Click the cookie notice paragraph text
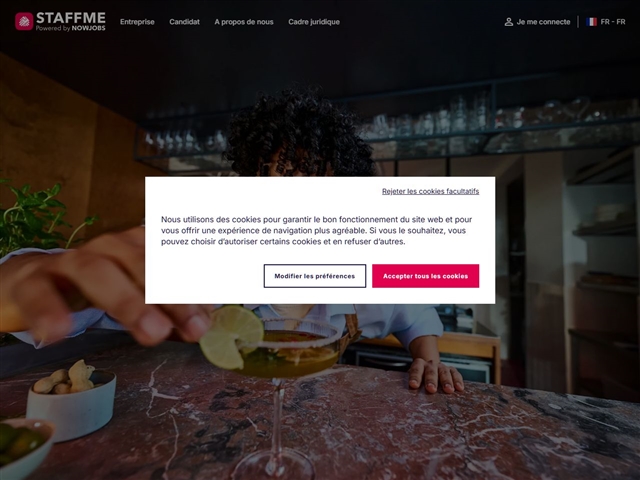 click(x=316, y=230)
